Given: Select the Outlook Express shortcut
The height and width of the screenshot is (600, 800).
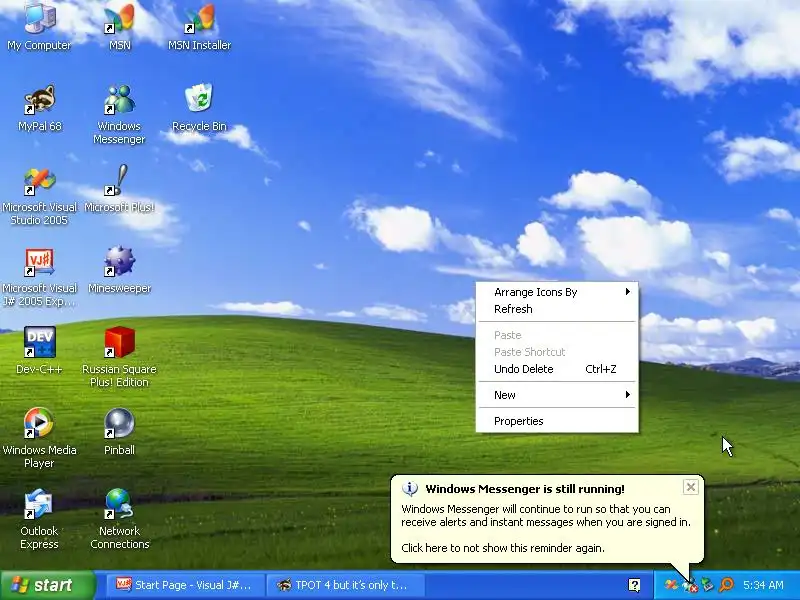Looking at the screenshot, I should point(39,519).
